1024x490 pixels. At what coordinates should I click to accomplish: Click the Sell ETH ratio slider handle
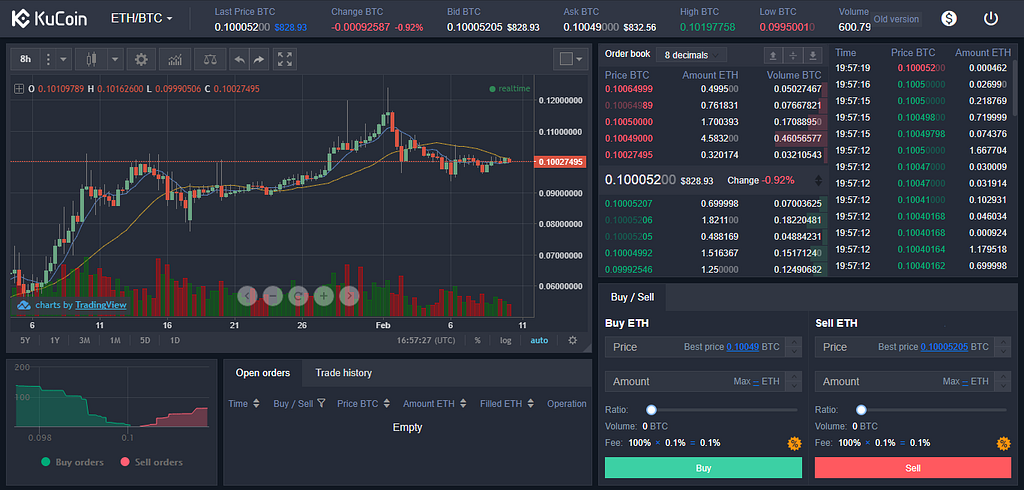coord(861,410)
